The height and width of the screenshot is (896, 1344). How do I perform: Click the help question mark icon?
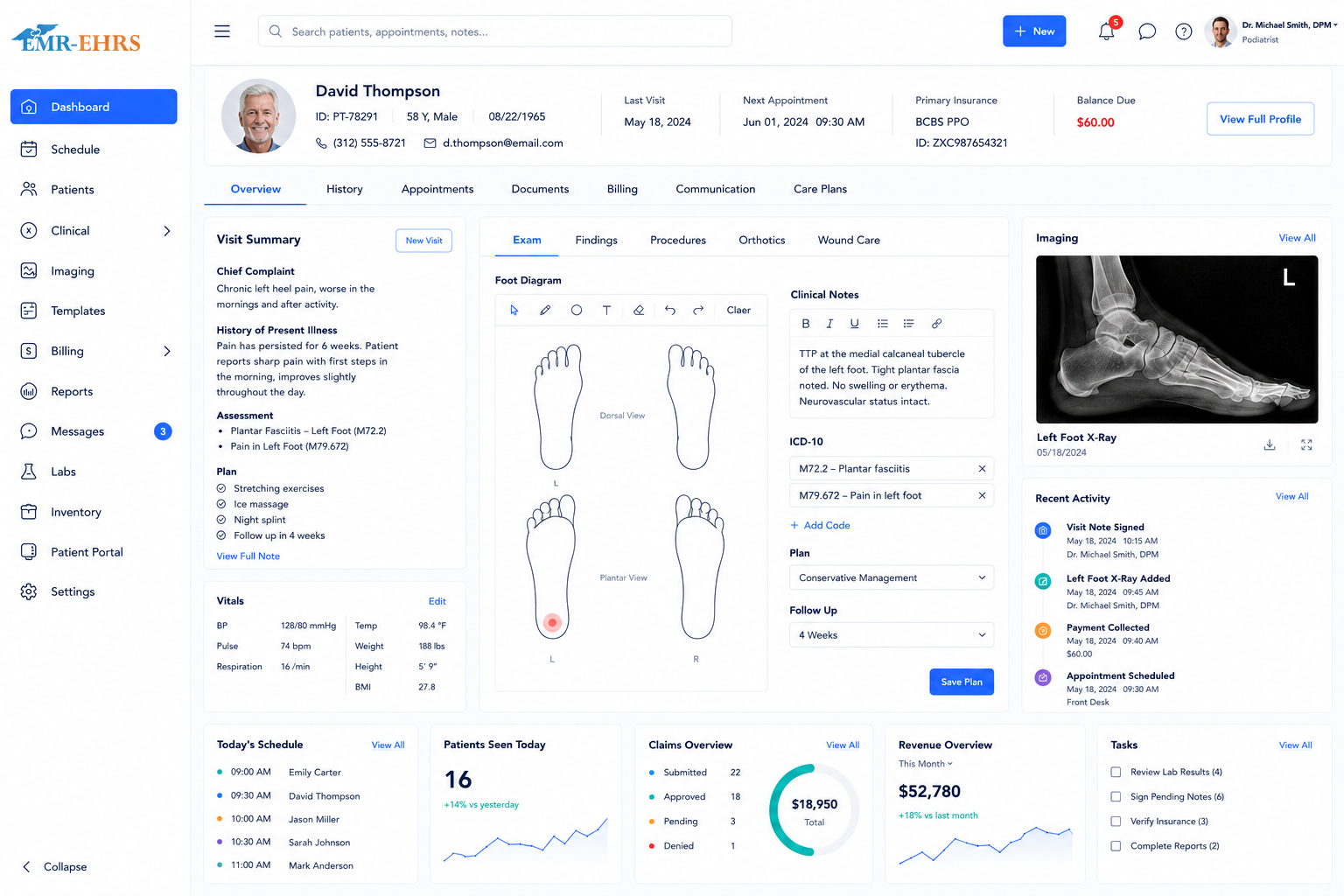point(1184,31)
